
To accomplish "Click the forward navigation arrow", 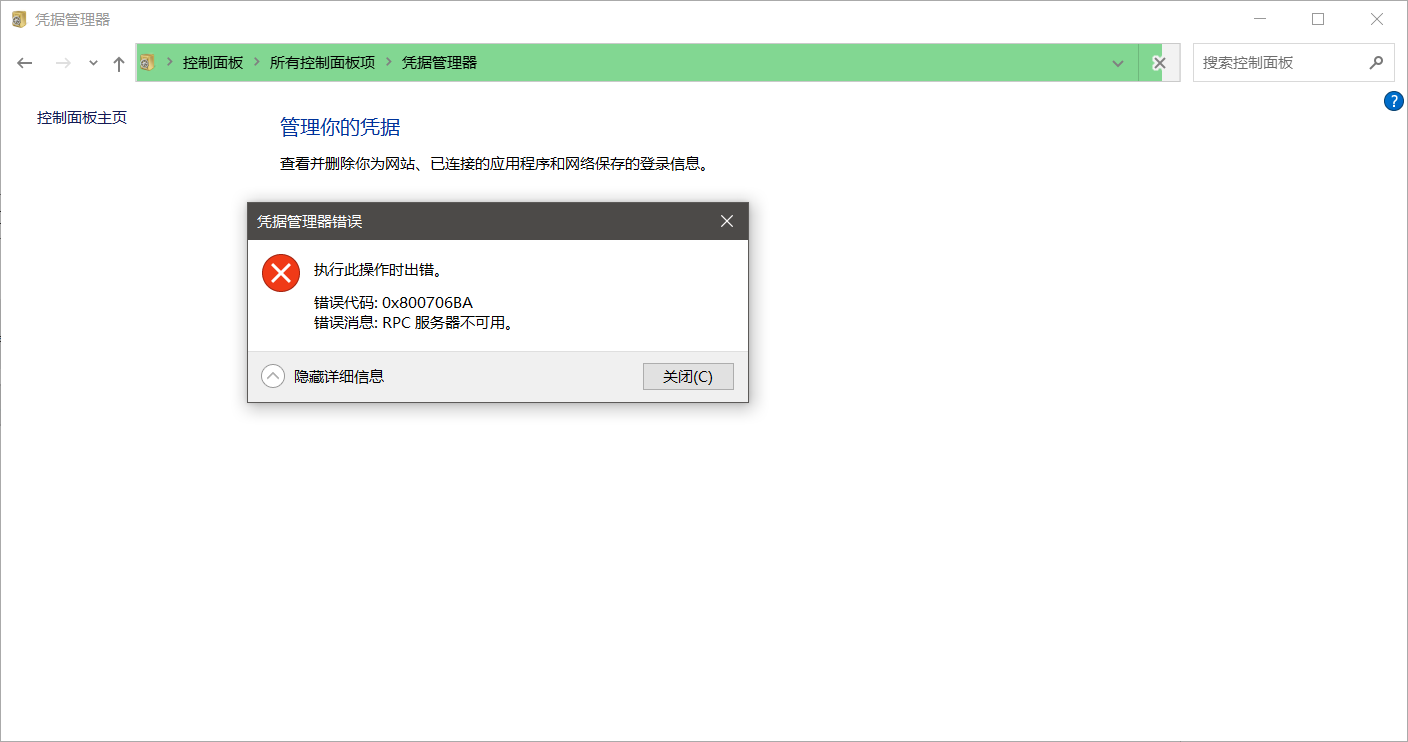I will tap(62, 62).
